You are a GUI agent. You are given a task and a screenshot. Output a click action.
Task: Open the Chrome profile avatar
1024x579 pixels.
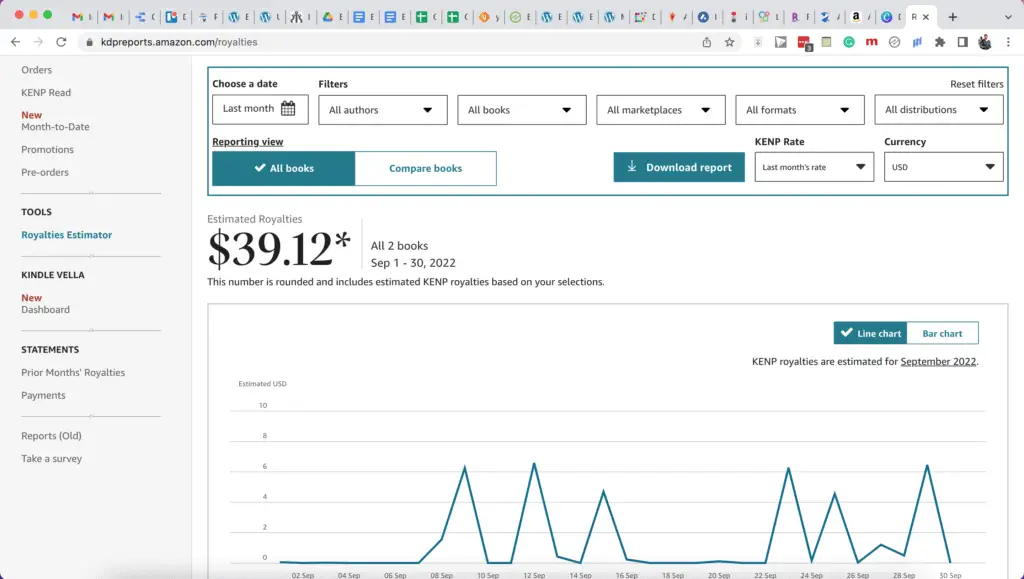click(985, 42)
